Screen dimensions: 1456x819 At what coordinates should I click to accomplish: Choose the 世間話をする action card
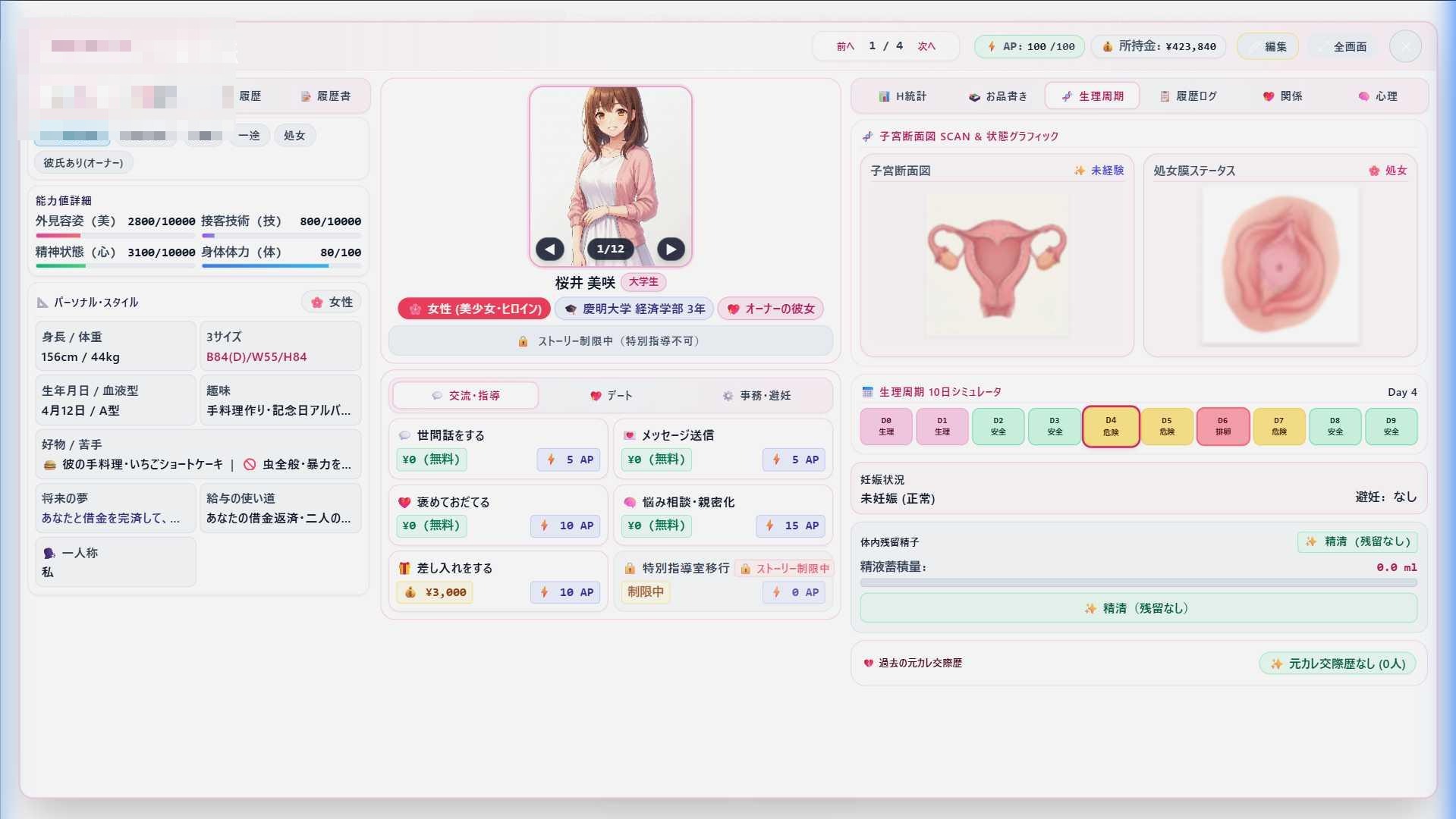pyautogui.click(x=498, y=449)
